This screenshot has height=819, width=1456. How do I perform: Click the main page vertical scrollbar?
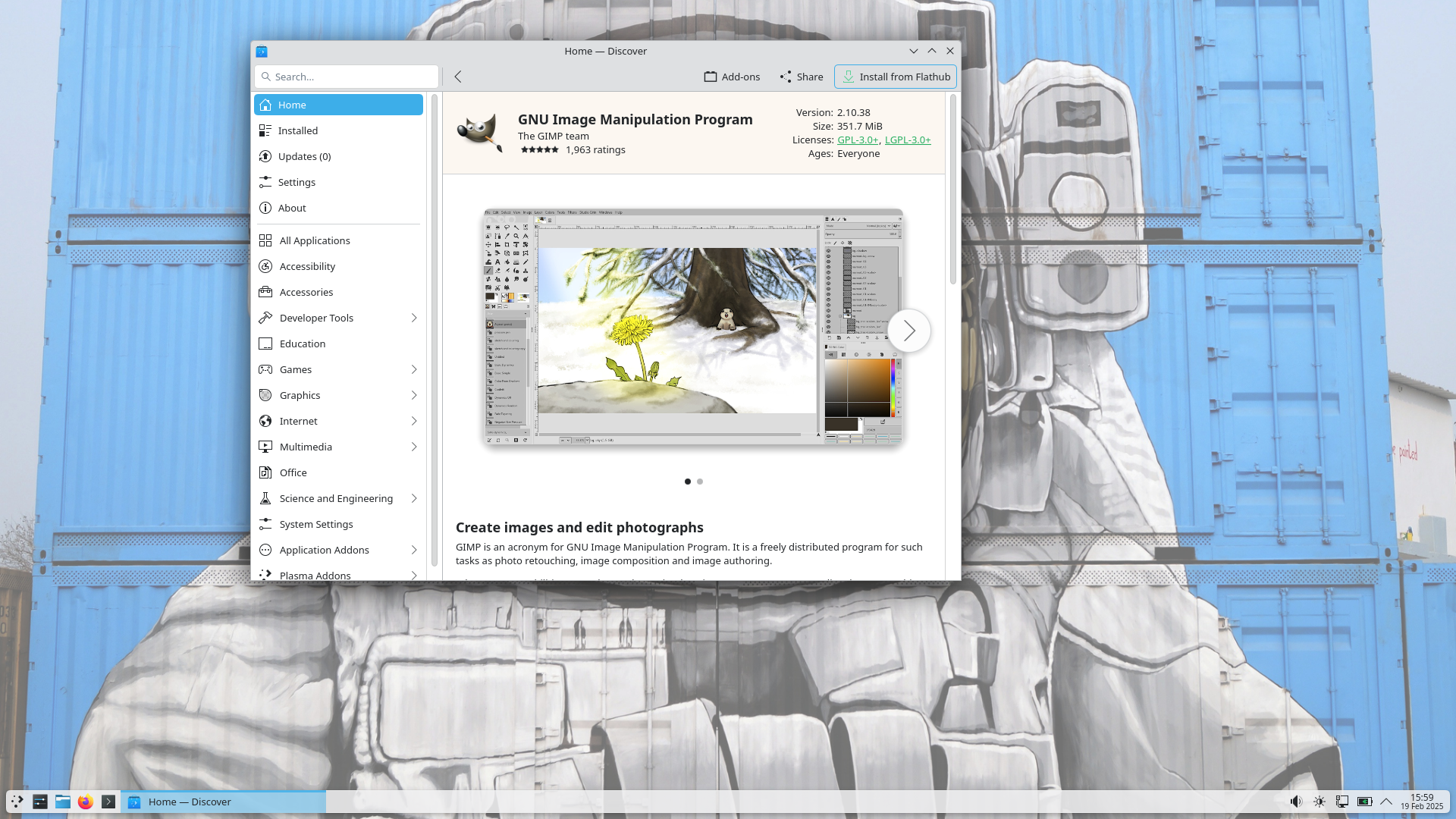click(x=953, y=190)
